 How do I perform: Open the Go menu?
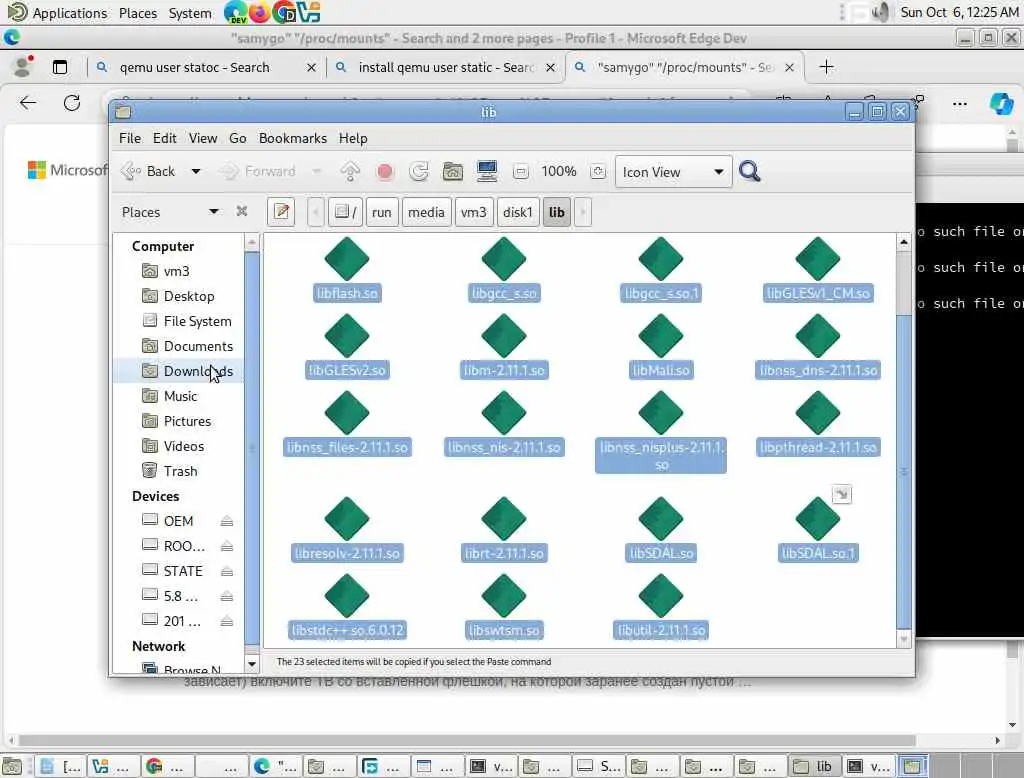[x=238, y=138]
